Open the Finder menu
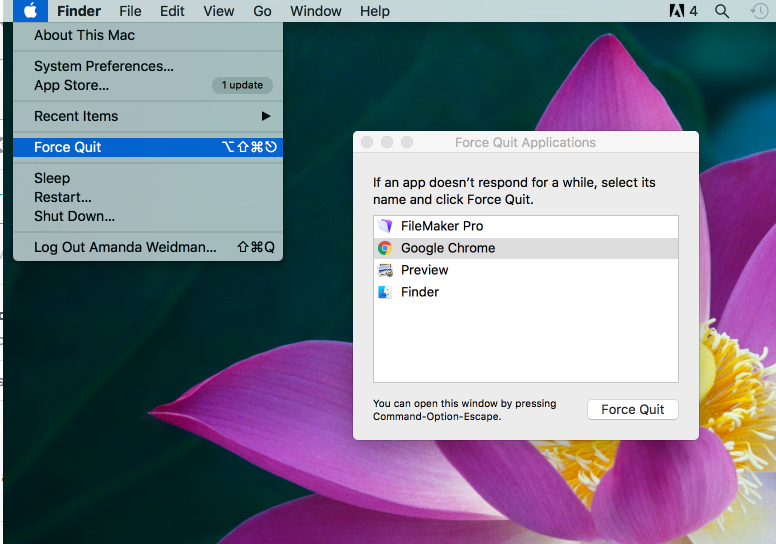Image resolution: width=776 pixels, height=544 pixels. click(x=79, y=11)
